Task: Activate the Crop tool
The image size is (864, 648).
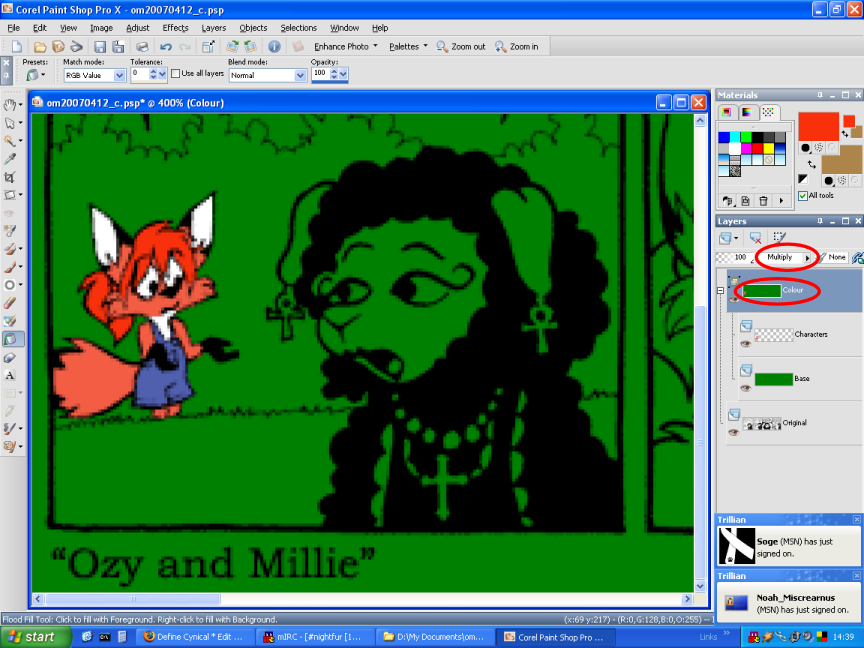Action: click(9, 177)
